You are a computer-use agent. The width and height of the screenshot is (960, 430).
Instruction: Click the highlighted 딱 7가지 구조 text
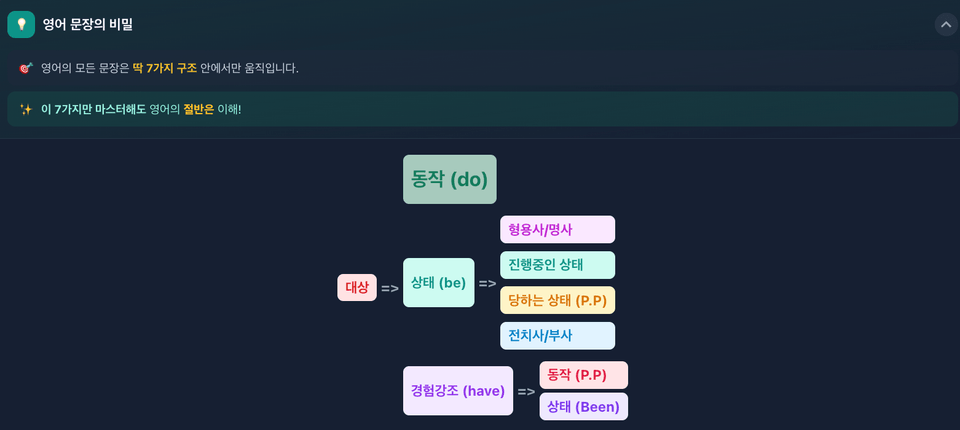pos(165,69)
